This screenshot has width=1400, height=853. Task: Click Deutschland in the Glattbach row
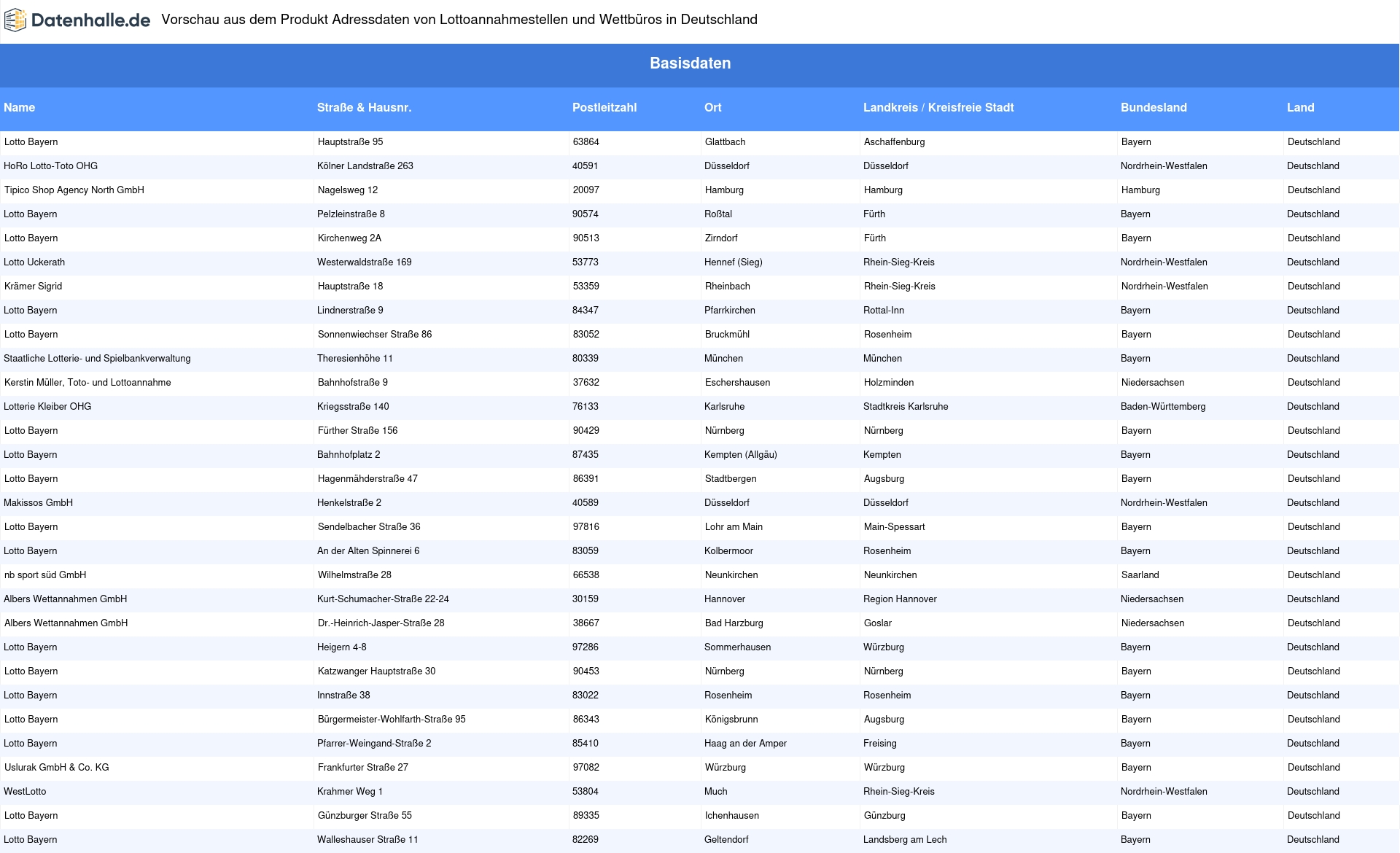(1314, 141)
